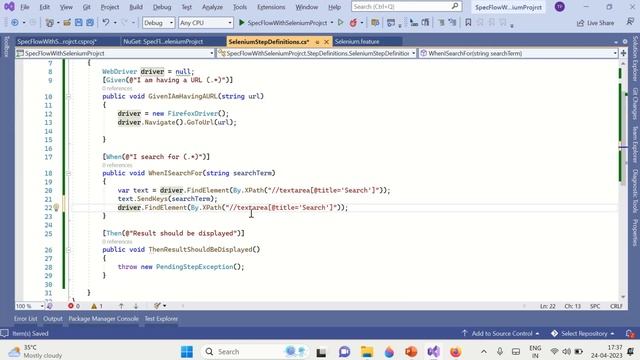Undo the last edit
Image resolution: width=640 pixels, height=360 pixels.
point(106,23)
